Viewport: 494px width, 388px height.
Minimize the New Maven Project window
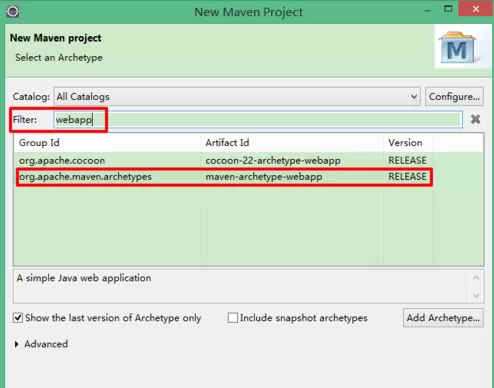point(427,11)
